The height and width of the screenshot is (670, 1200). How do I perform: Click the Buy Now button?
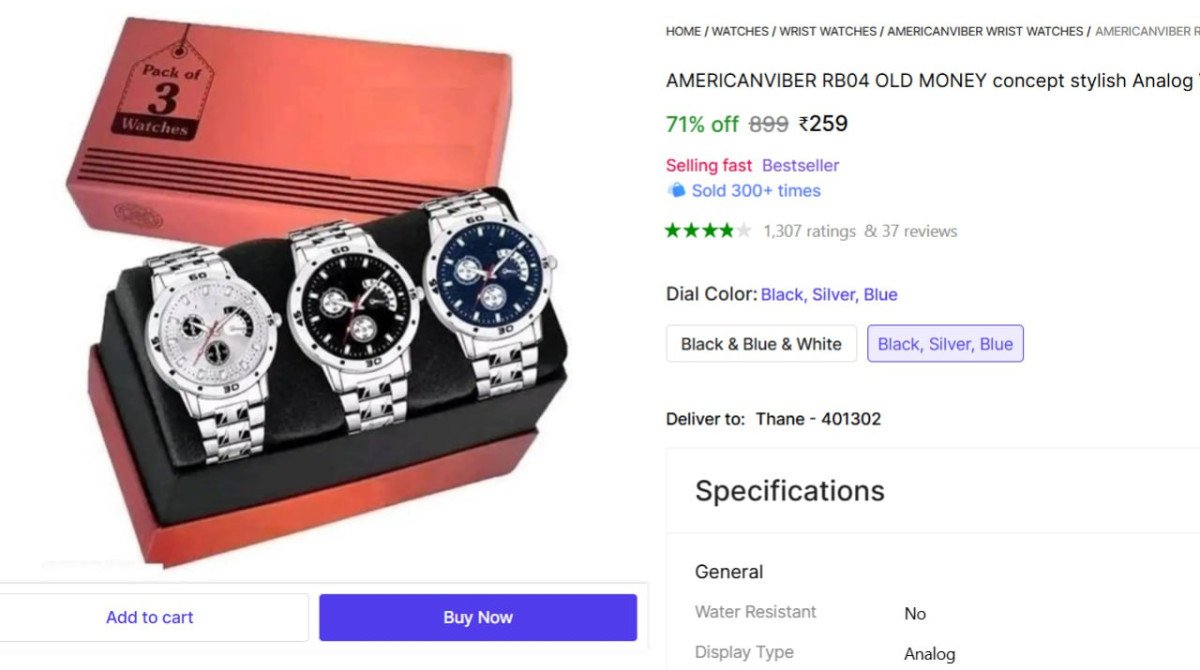click(478, 617)
